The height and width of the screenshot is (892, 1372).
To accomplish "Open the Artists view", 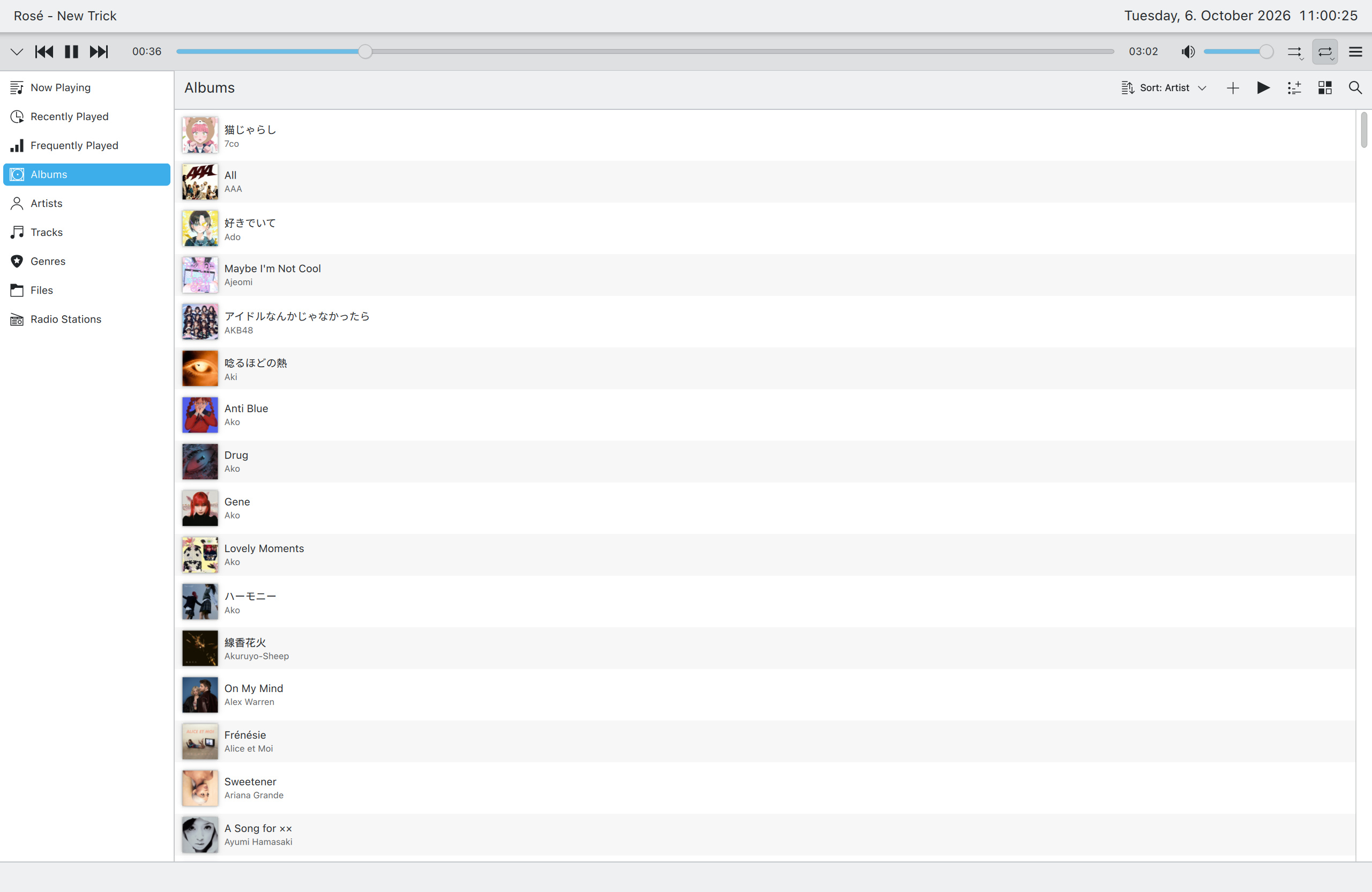I will coord(86,204).
